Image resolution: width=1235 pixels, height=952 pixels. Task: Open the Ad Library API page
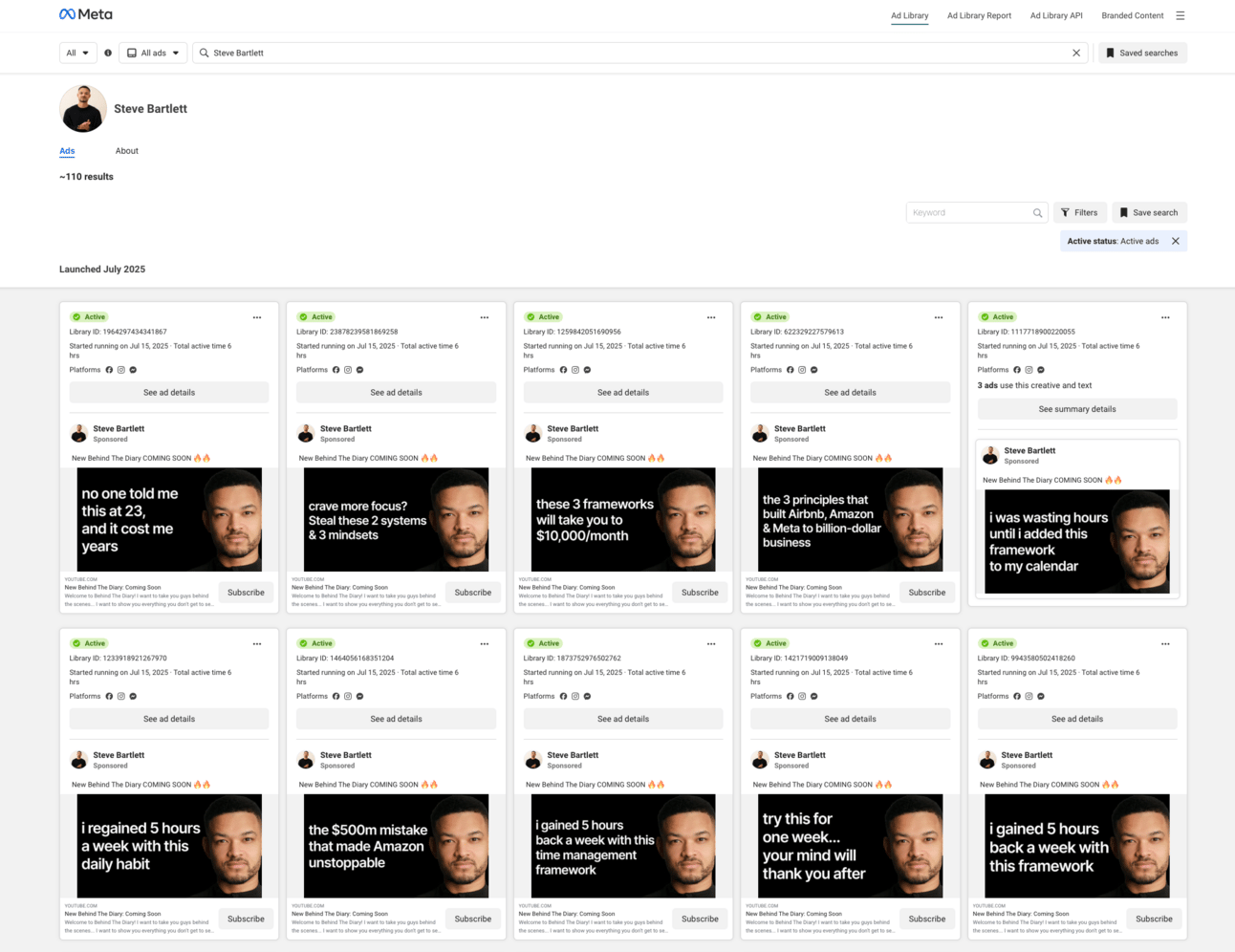point(1056,15)
